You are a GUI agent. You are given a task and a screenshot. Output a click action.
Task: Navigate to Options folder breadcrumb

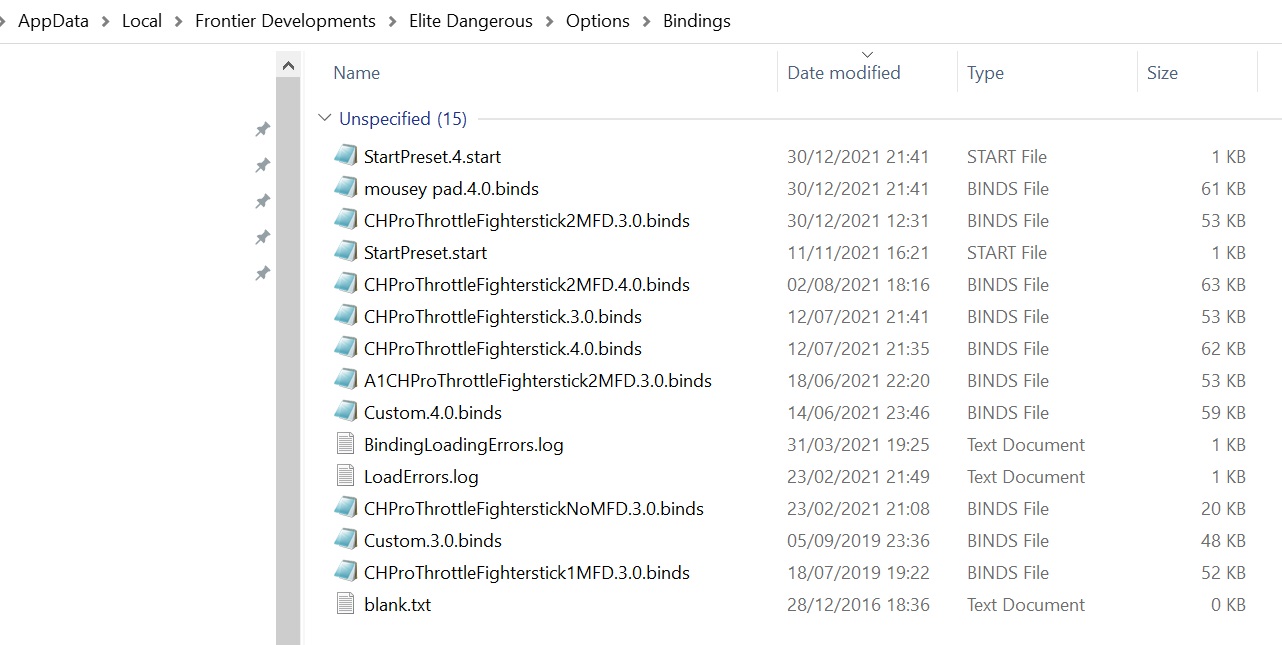(598, 21)
